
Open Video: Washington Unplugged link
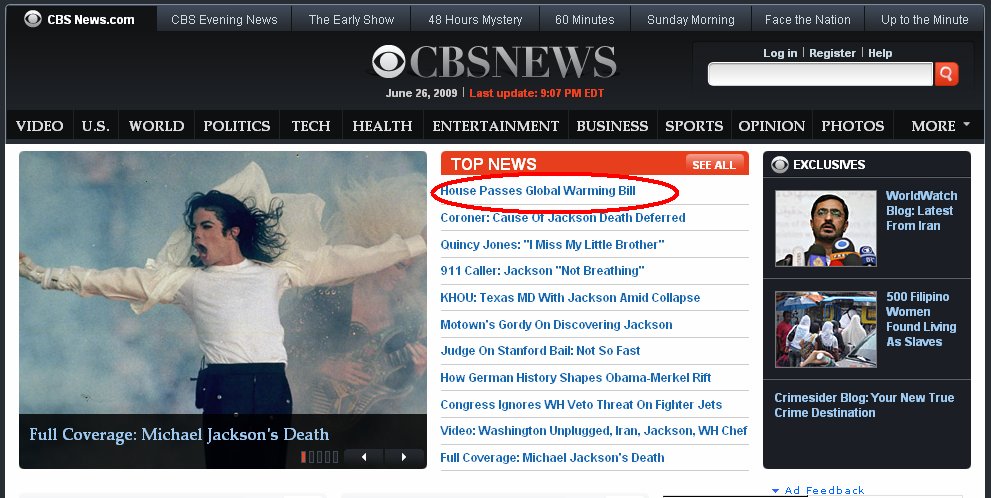[x=593, y=431]
